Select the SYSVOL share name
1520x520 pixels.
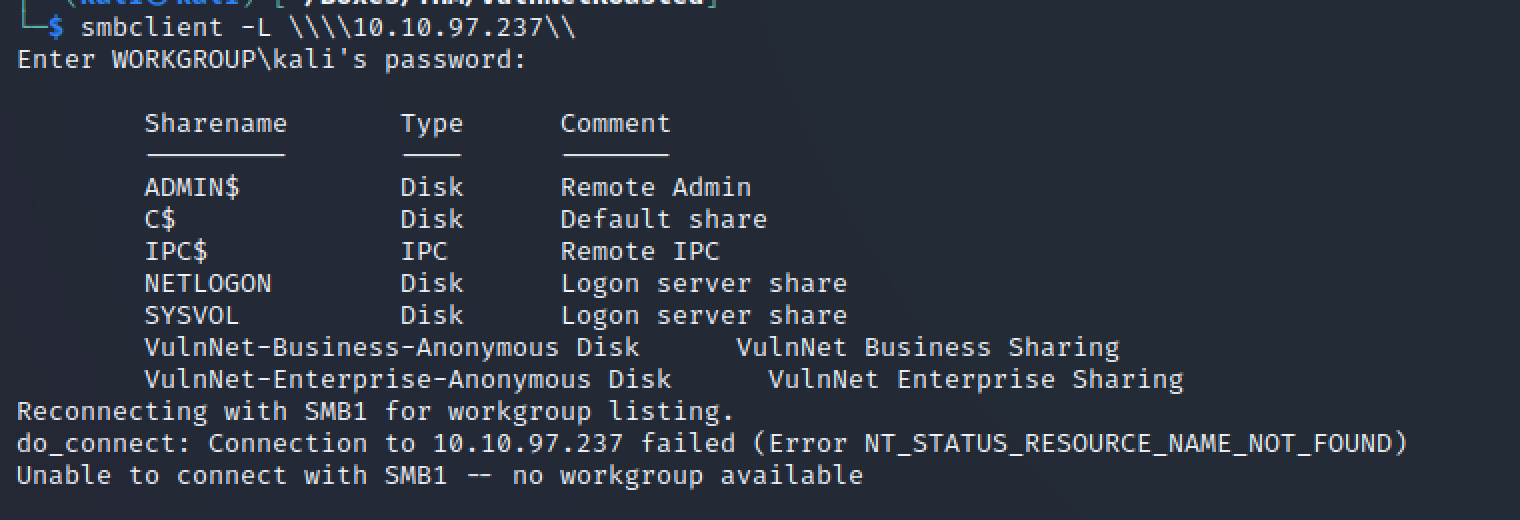coord(192,315)
